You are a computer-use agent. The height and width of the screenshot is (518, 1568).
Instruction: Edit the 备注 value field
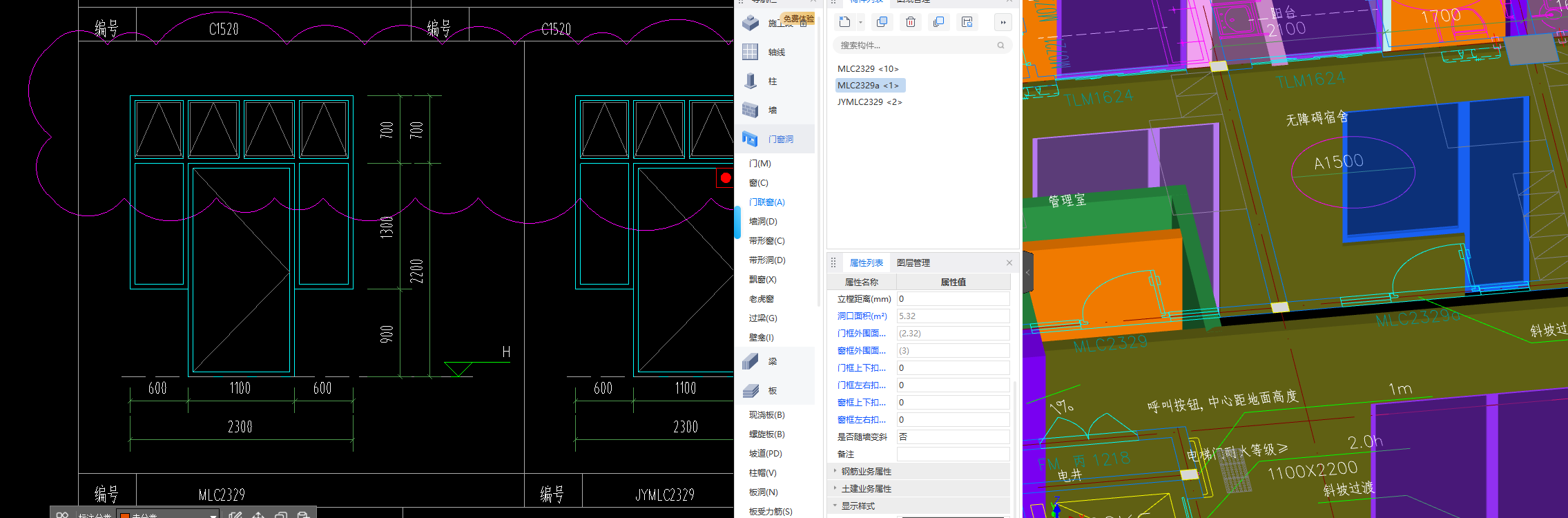[x=953, y=454]
